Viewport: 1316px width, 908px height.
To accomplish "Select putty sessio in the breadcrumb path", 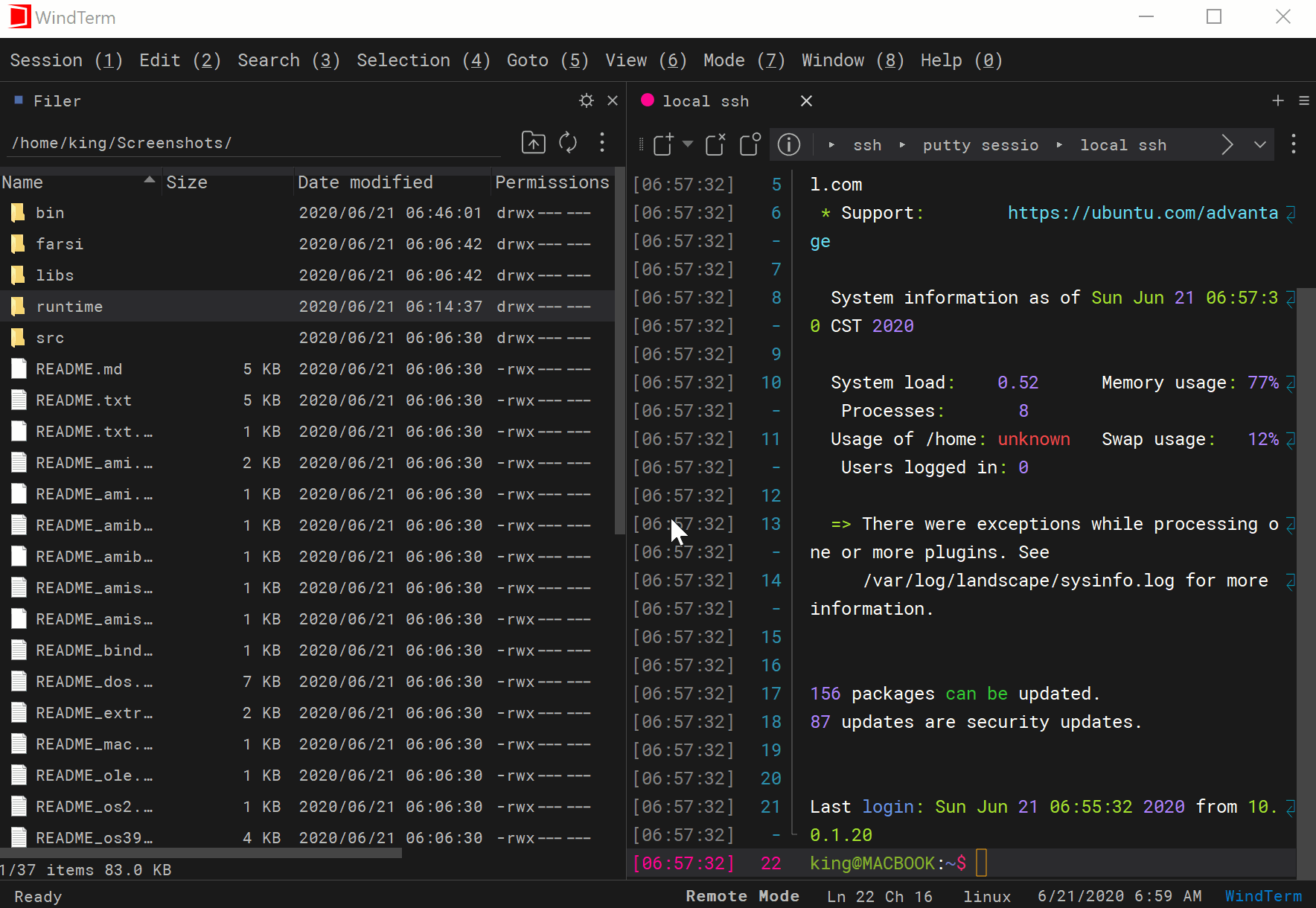I will [x=980, y=144].
